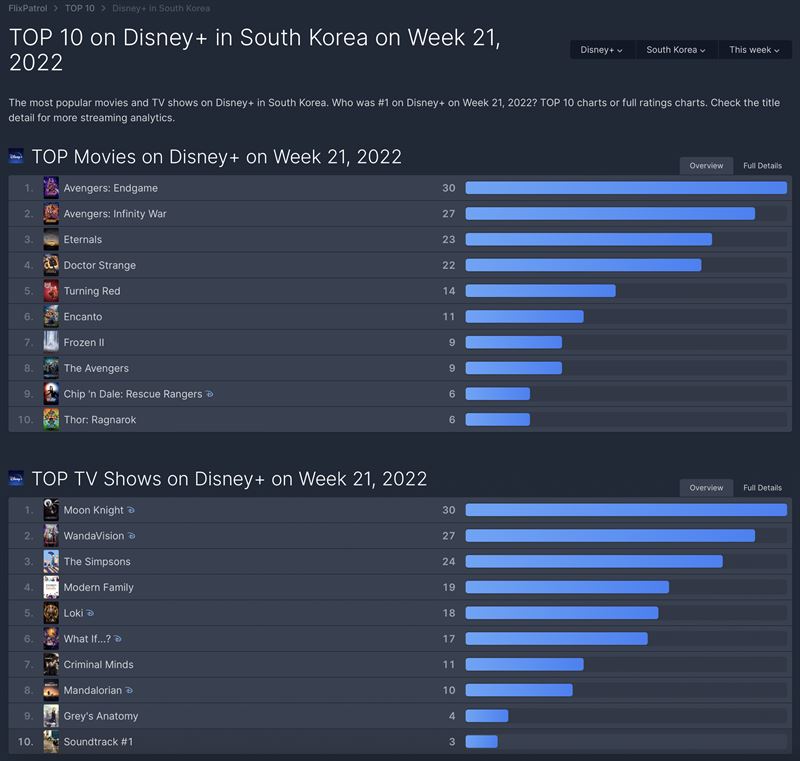The height and width of the screenshot is (761, 800).
Task: Expand the South Korea country dropdown
Action: point(676,50)
